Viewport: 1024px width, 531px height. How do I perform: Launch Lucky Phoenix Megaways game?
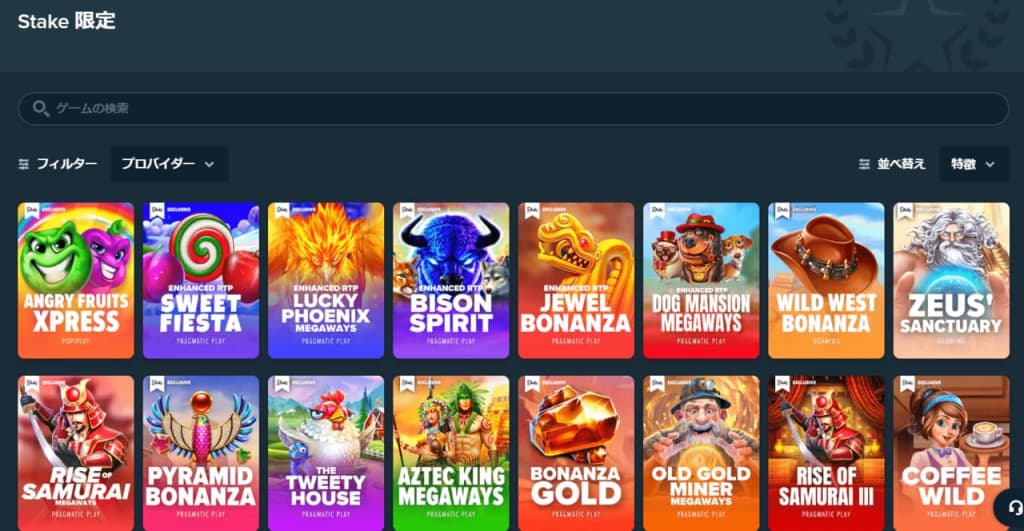(326, 280)
